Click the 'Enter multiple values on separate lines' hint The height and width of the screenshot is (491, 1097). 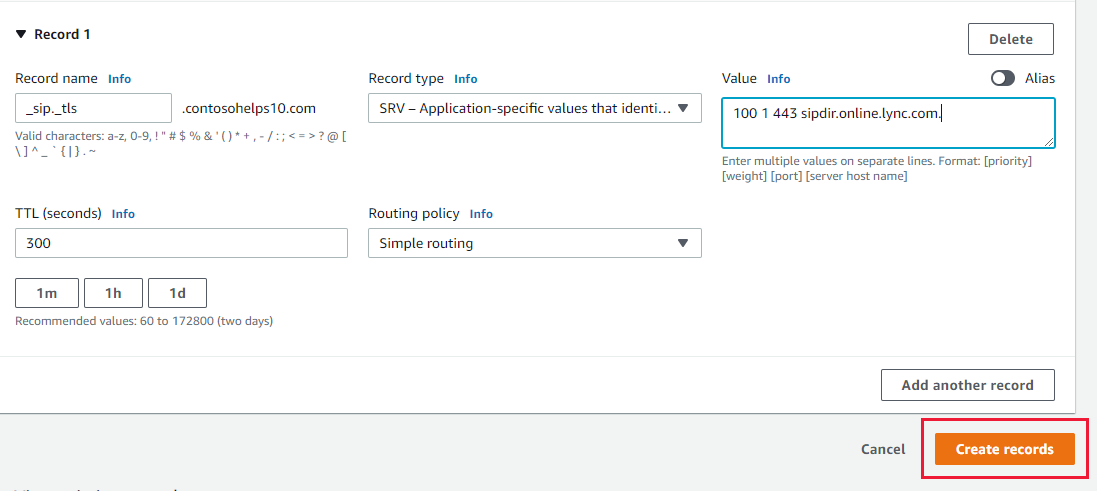pos(877,169)
